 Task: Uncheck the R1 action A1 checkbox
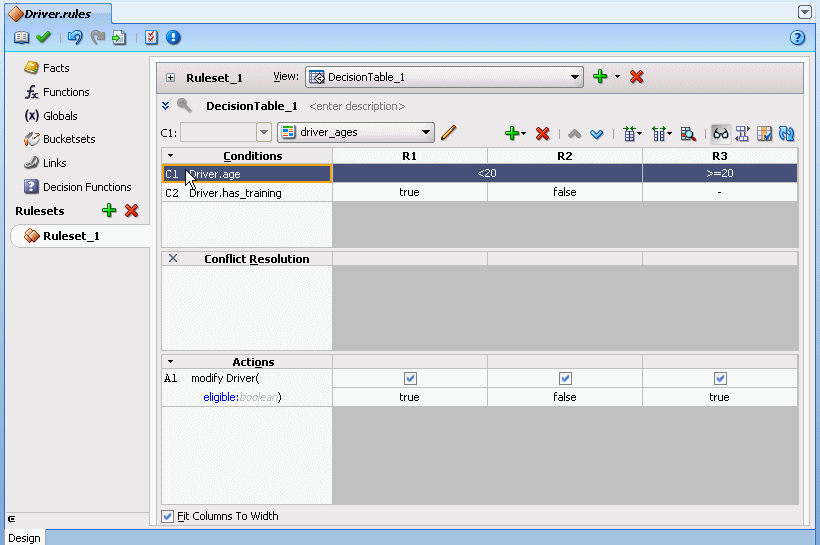click(x=410, y=378)
